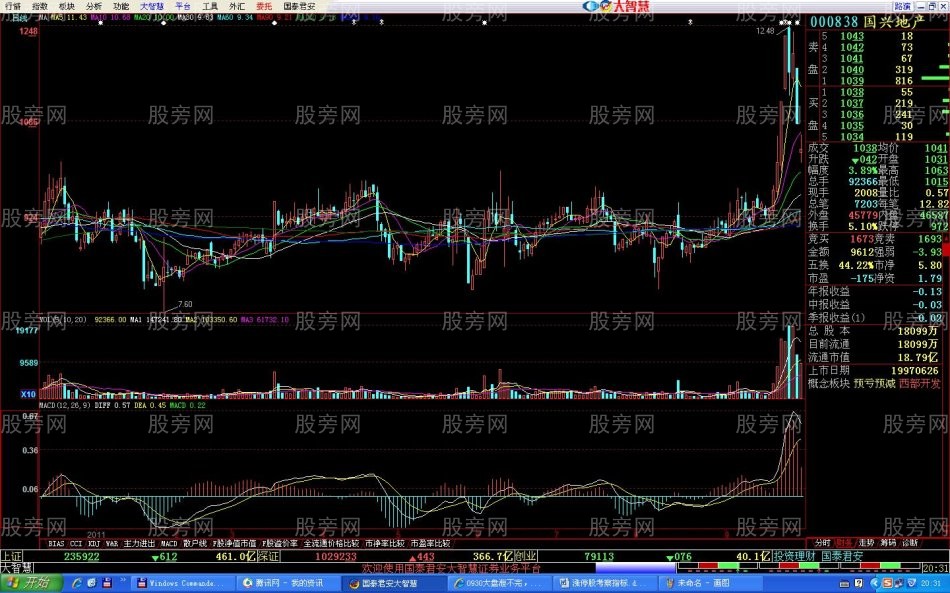The height and width of the screenshot is (593, 950).
Task: Switch to the 分时 panel tab
Action: pos(822,543)
